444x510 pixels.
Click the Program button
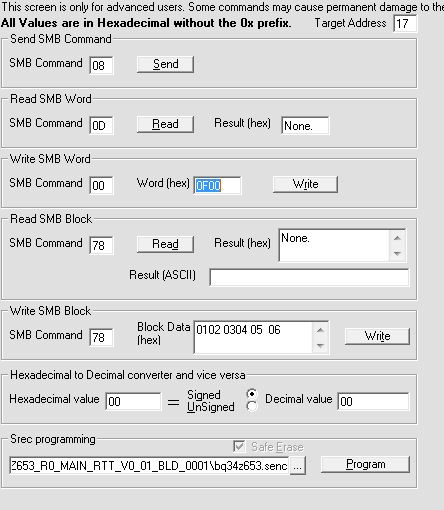click(x=365, y=464)
